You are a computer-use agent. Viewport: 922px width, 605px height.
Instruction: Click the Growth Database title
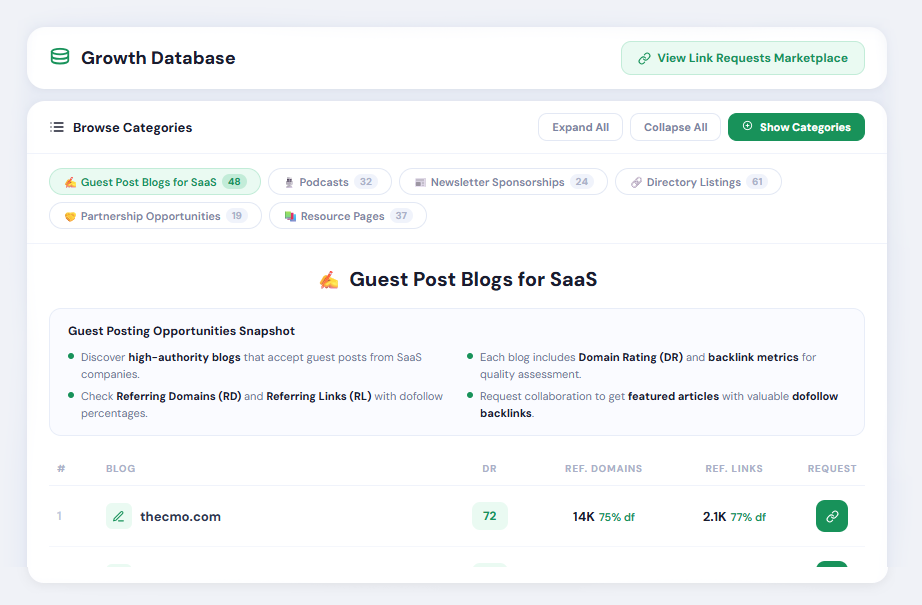(x=158, y=58)
